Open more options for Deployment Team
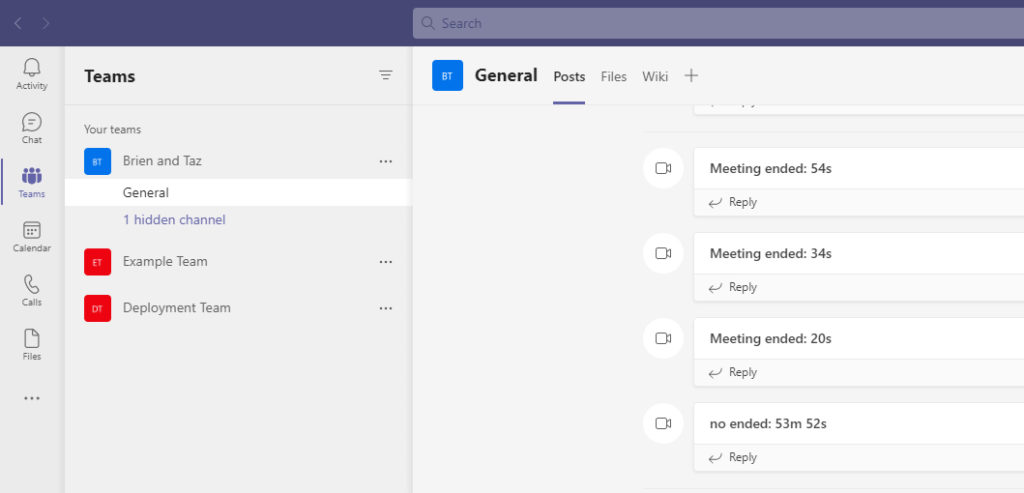This screenshot has height=493, width=1024. coord(386,308)
